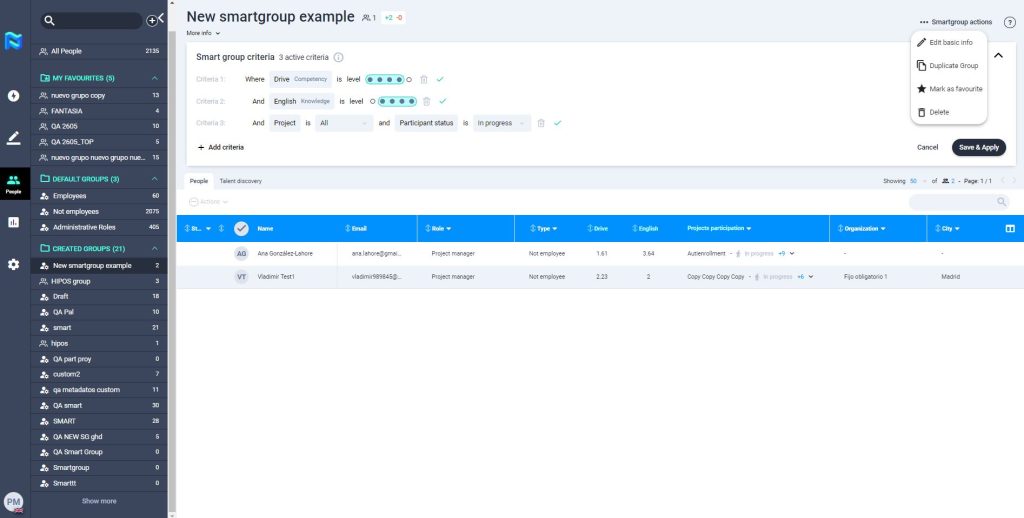Confirm Criteria 2 with its green checkmark
The height and width of the screenshot is (518, 1024).
[x=441, y=101]
